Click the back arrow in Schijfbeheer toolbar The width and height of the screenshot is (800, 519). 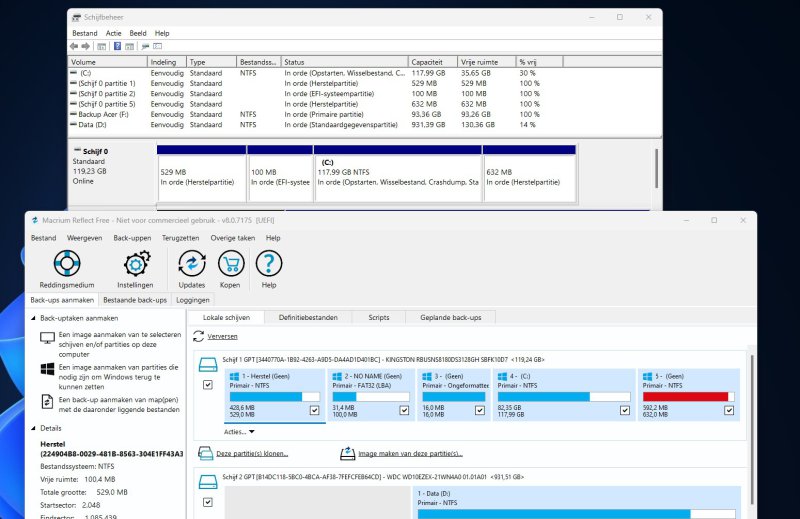pyautogui.click(x=74, y=46)
